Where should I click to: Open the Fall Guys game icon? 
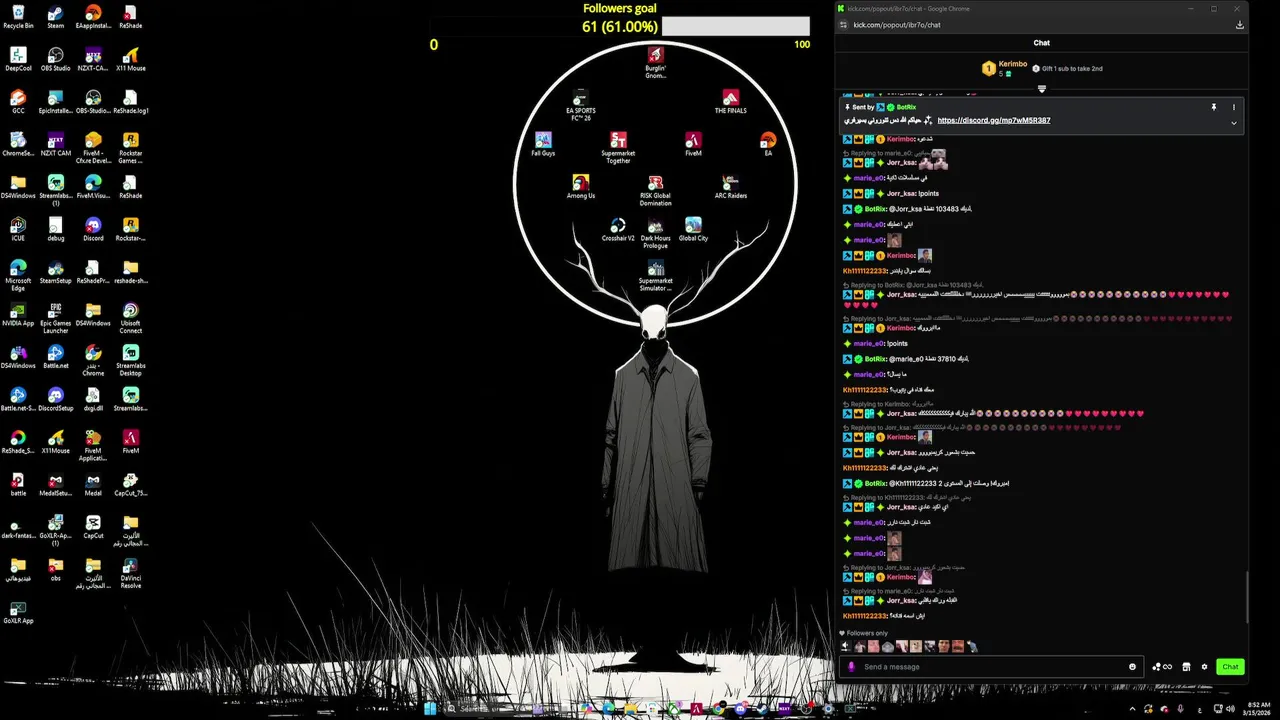(543, 144)
